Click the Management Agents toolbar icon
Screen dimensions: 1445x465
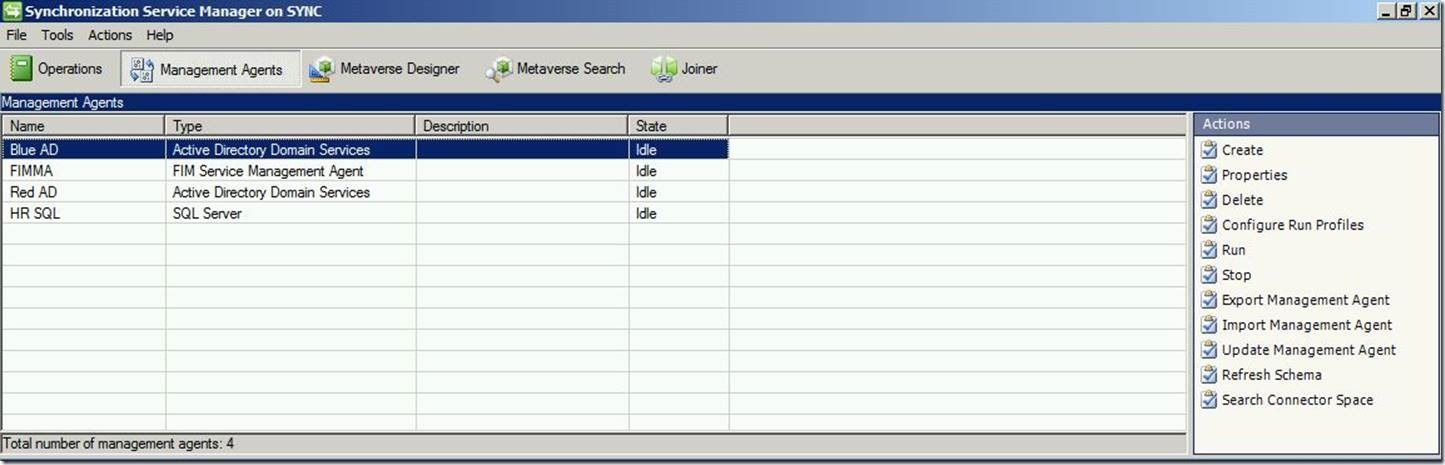[x=142, y=70]
